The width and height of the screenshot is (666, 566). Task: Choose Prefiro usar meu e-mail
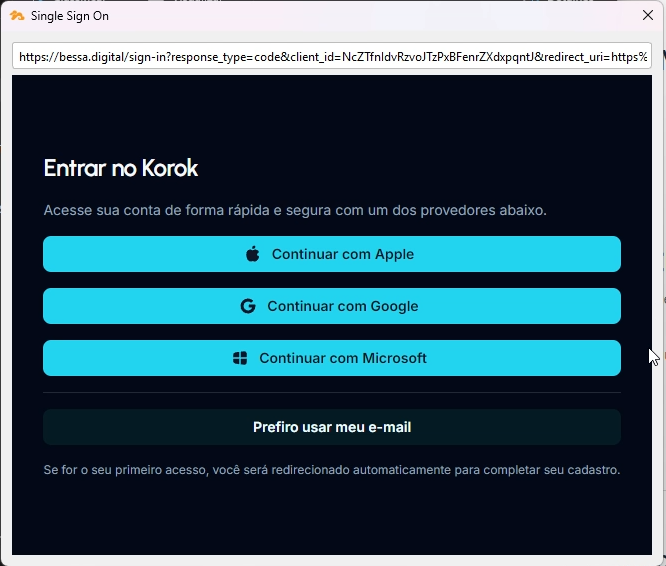[x=332, y=427]
